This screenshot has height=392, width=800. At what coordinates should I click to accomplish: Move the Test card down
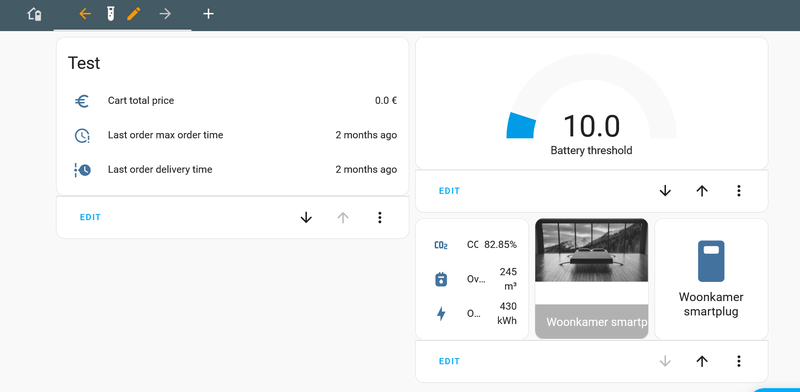click(306, 217)
